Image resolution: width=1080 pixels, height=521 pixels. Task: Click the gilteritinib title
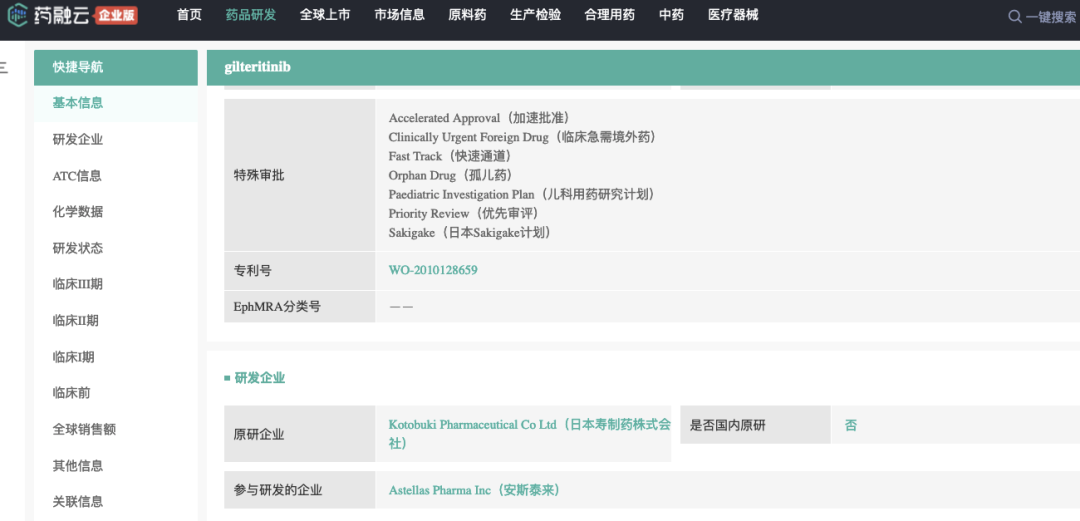click(258, 68)
